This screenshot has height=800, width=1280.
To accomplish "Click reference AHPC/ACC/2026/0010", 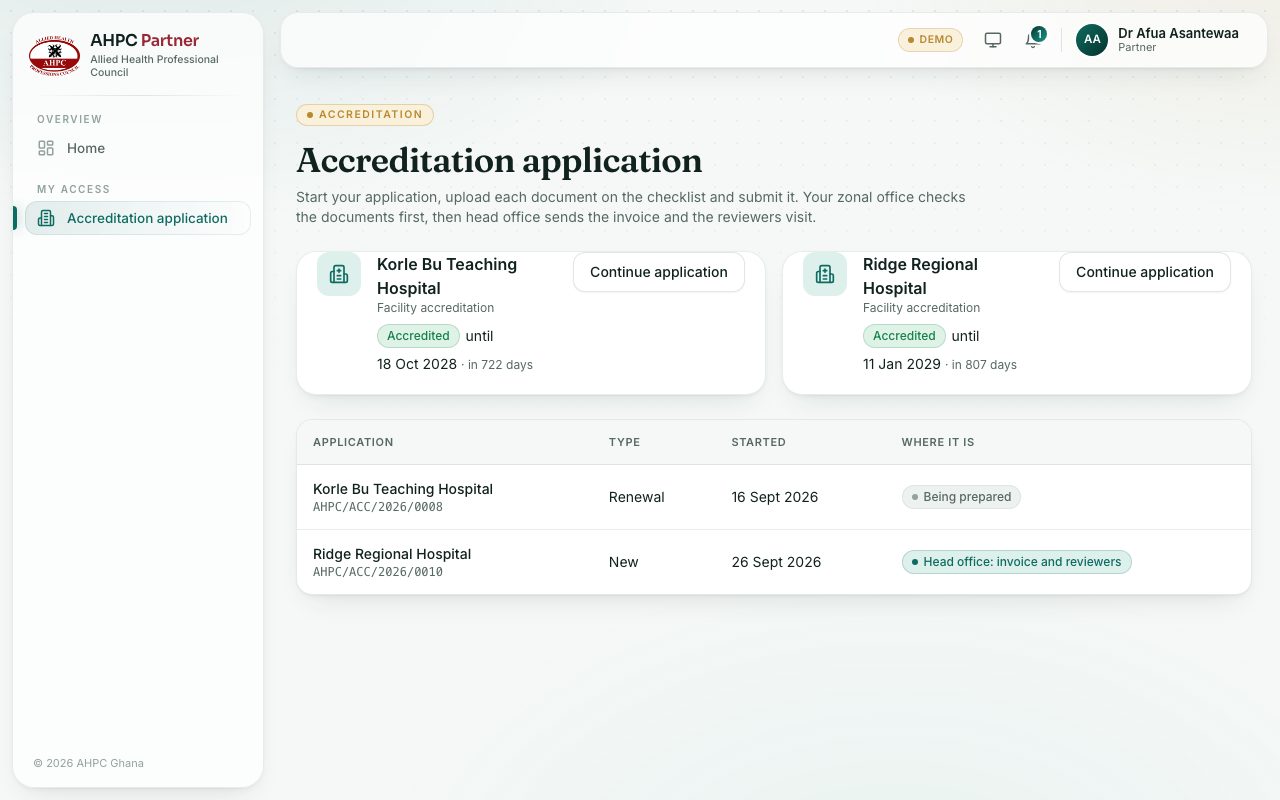I will [x=378, y=572].
